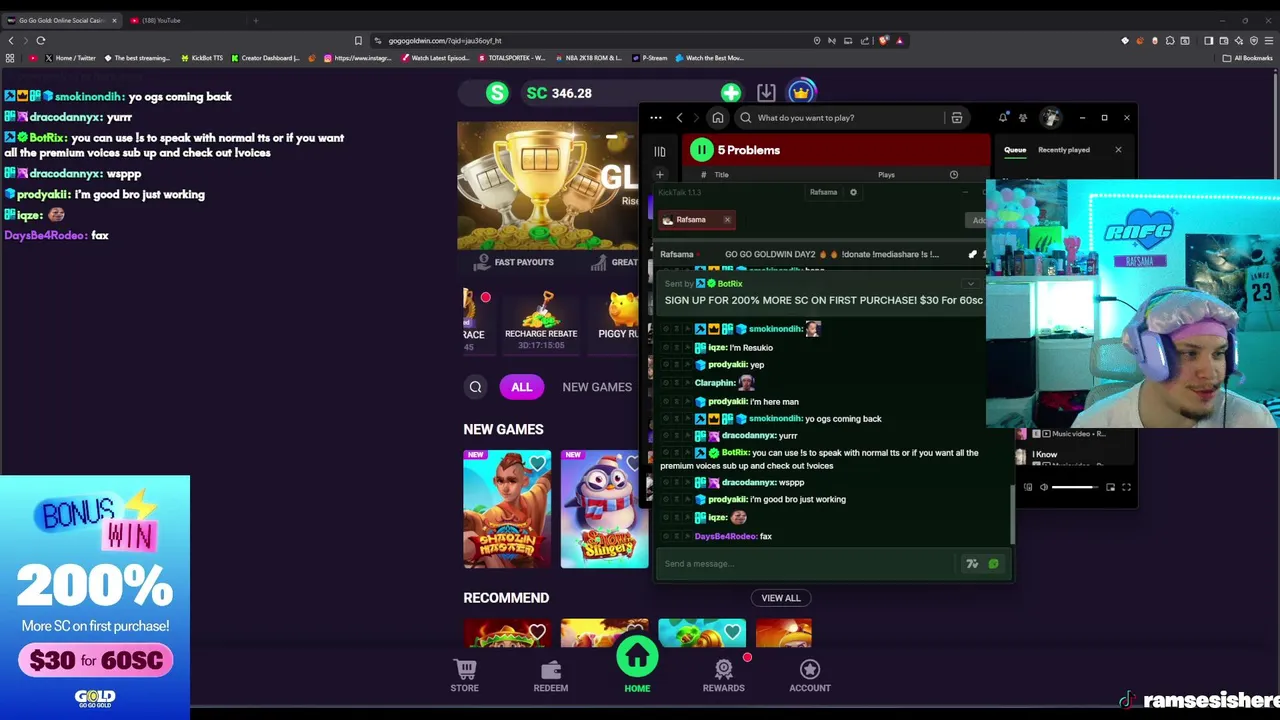Click green plus to add SC coins
Screen dimensions: 1280x720
(x=731, y=93)
